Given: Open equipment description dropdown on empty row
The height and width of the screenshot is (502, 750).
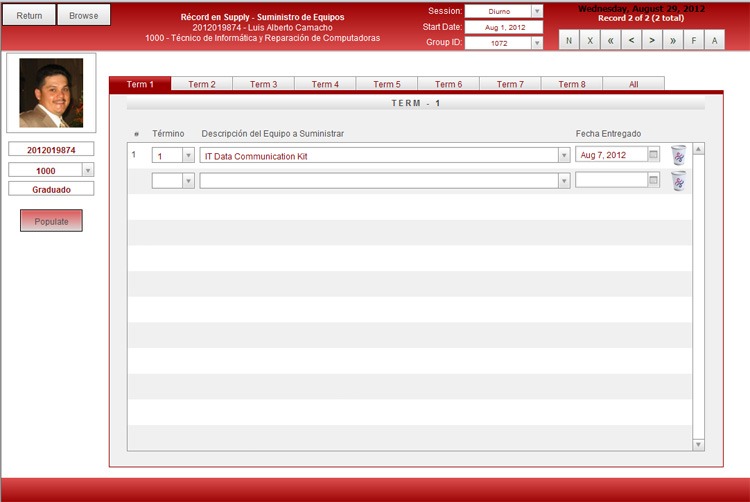Looking at the screenshot, I should (x=564, y=181).
